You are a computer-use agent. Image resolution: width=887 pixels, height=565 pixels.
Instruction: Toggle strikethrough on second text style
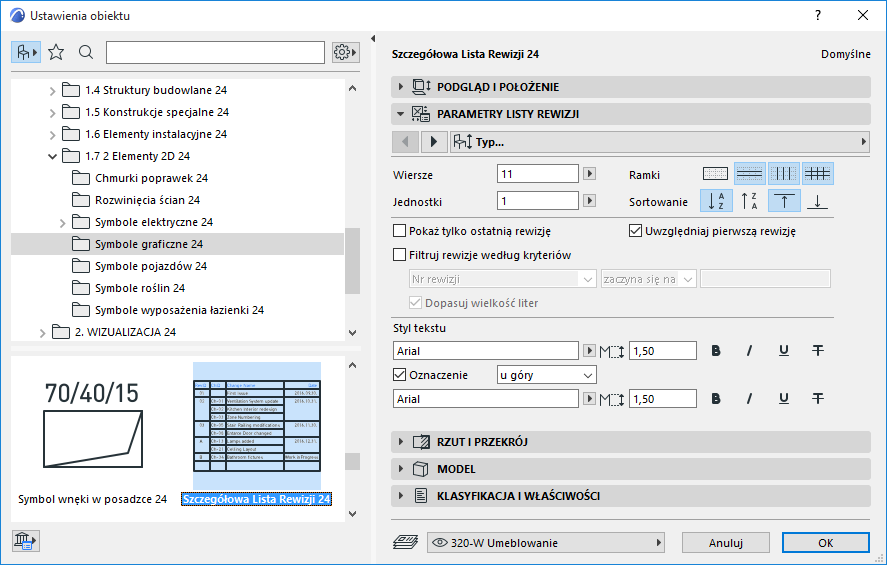click(x=817, y=398)
